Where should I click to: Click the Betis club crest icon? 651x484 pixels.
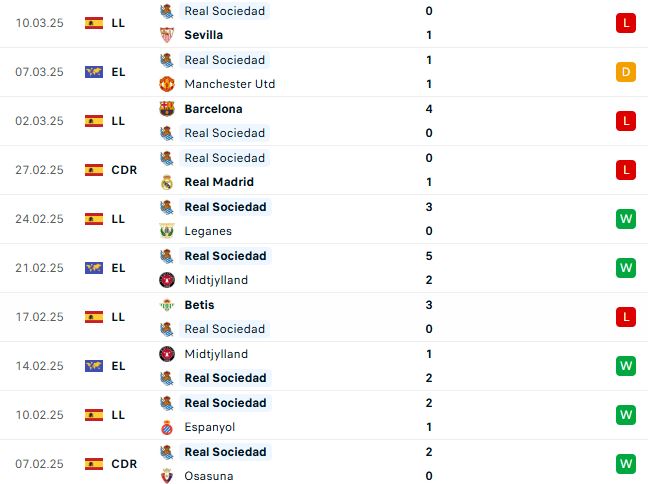tap(167, 305)
